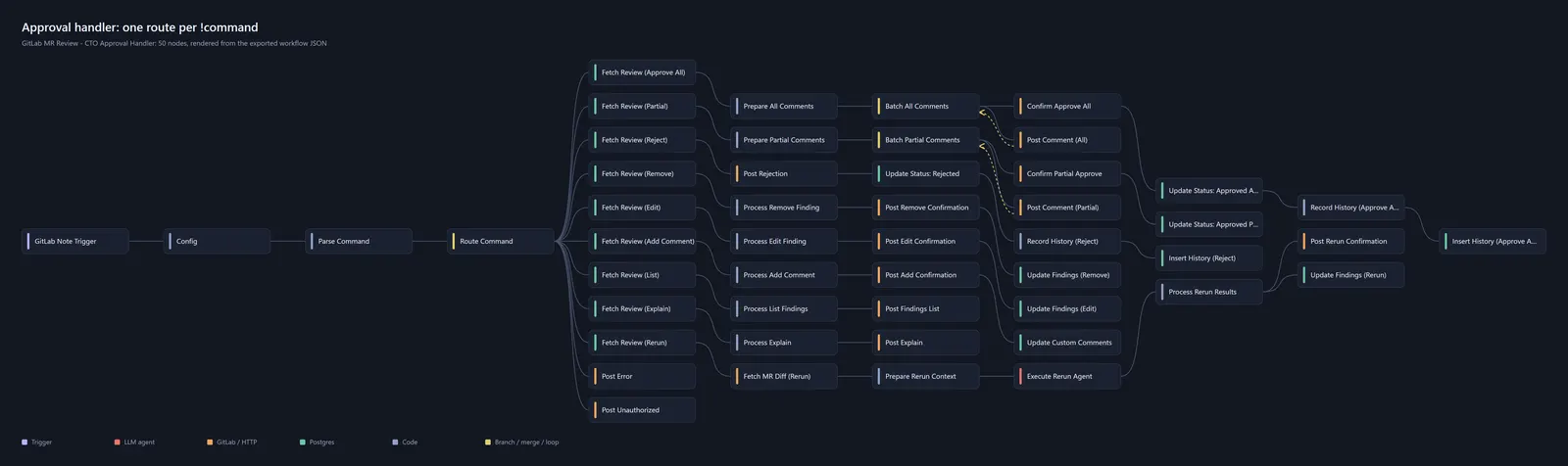
Task: Select Fetch Review (Approve All) node
Action: pyautogui.click(x=642, y=72)
